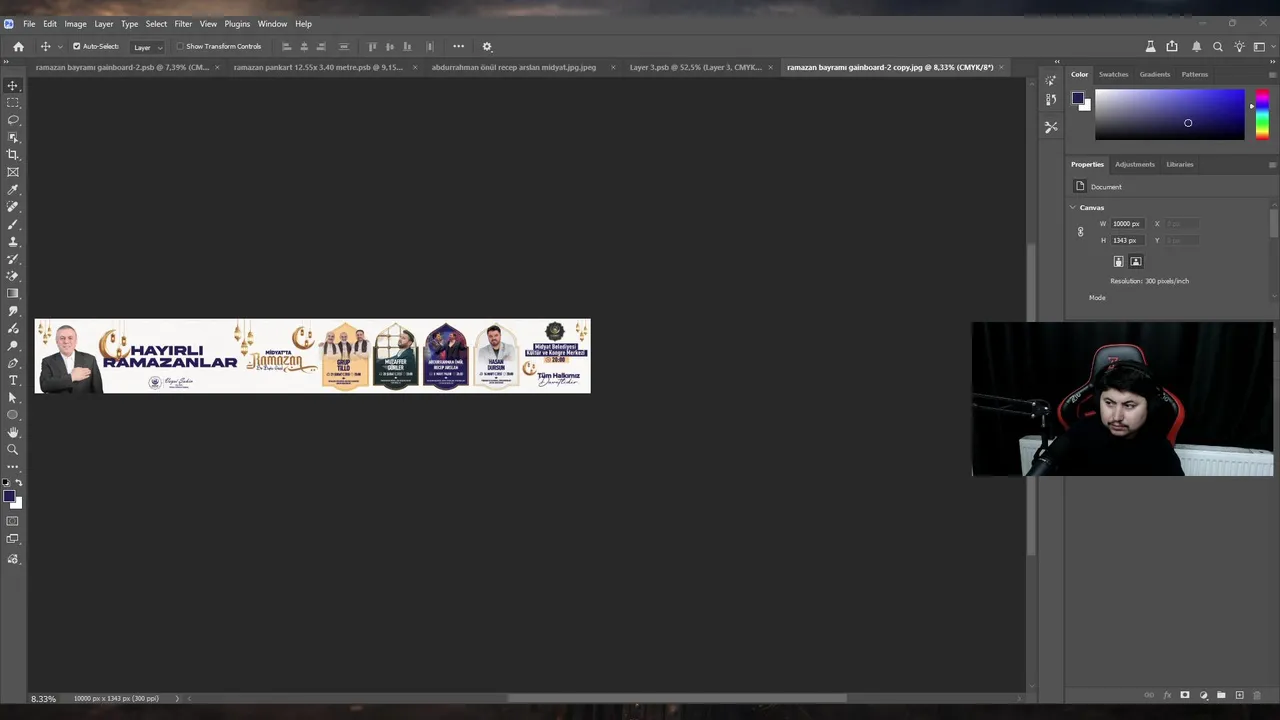The width and height of the screenshot is (1280, 720).
Task: Open the Image menu
Action: (76, 23)
